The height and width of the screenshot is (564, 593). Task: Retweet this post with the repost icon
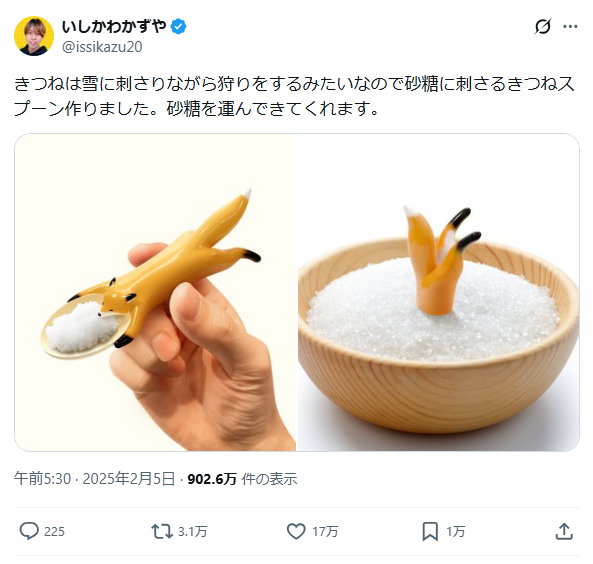coord(161,531)
